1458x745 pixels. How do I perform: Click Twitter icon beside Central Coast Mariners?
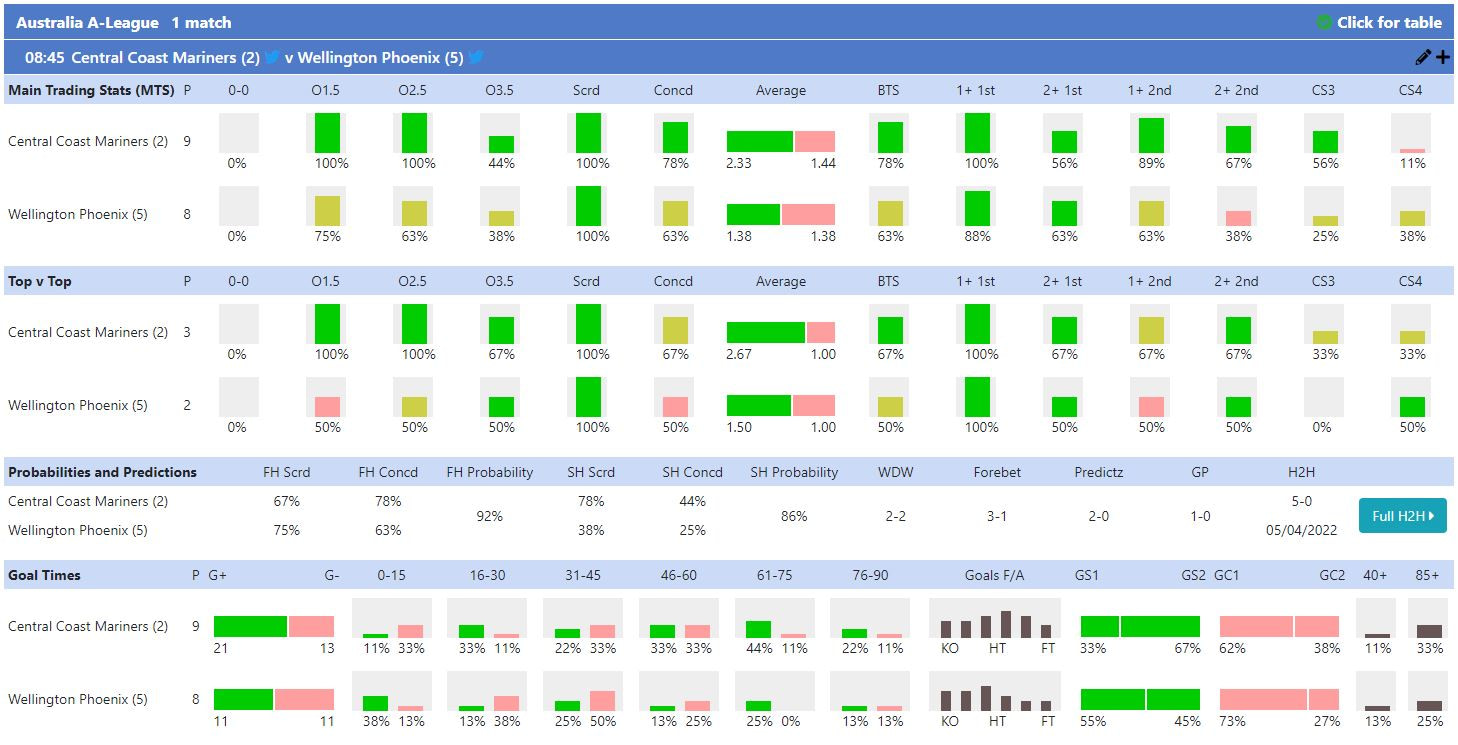(x=272, y=58)
